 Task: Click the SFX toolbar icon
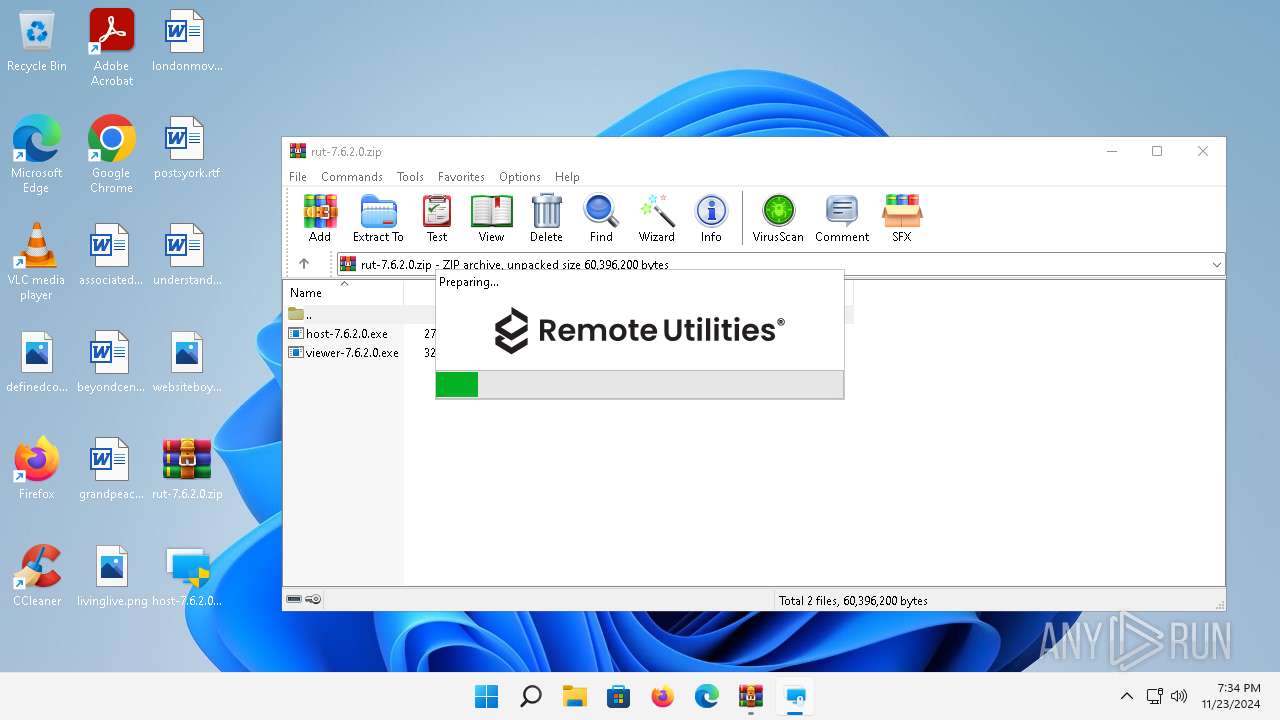(902, 218)
